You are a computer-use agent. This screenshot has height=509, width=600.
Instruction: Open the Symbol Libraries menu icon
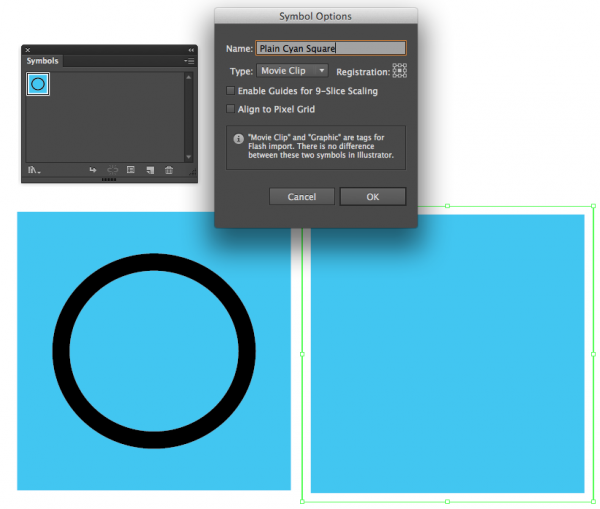35,170
